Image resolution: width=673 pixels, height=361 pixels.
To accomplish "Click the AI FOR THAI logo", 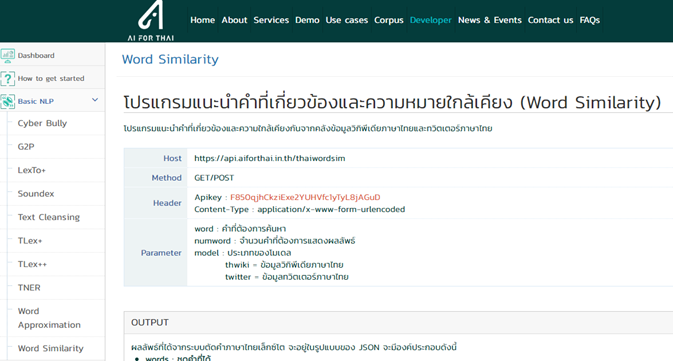I will (x=151, y=21).
